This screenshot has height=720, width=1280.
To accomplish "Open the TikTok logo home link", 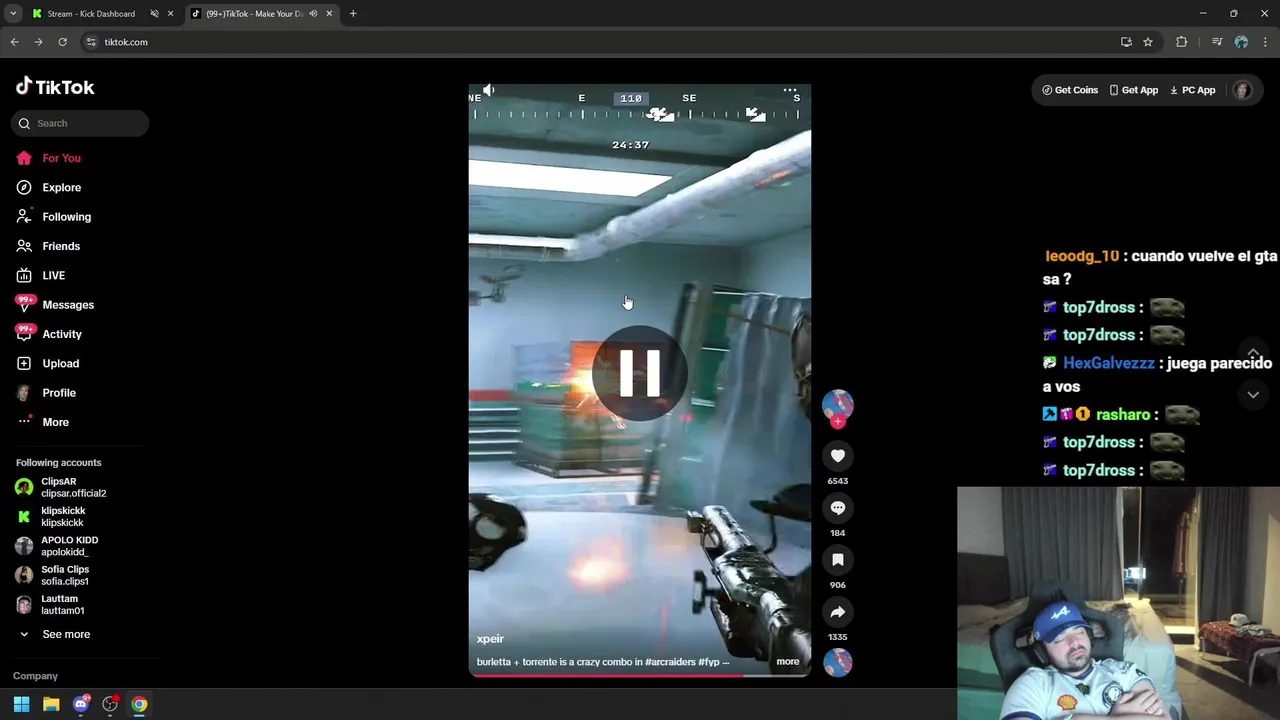I will coord(55,87).
